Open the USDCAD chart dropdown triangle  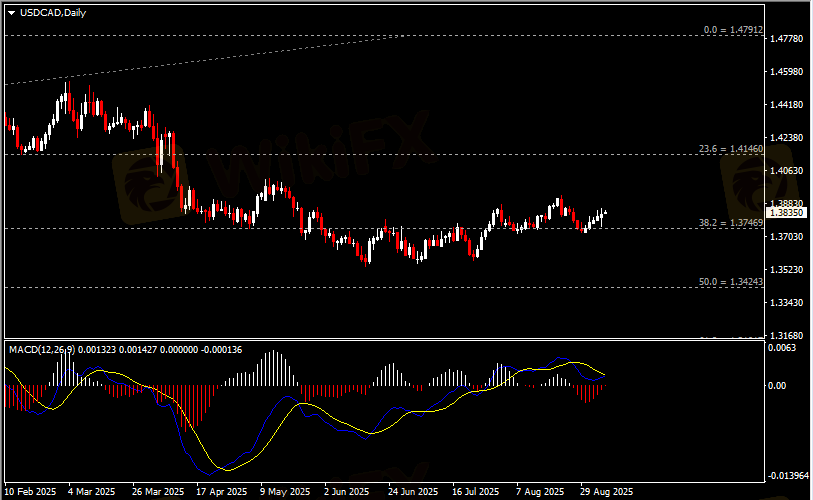(x=11, y=13)
